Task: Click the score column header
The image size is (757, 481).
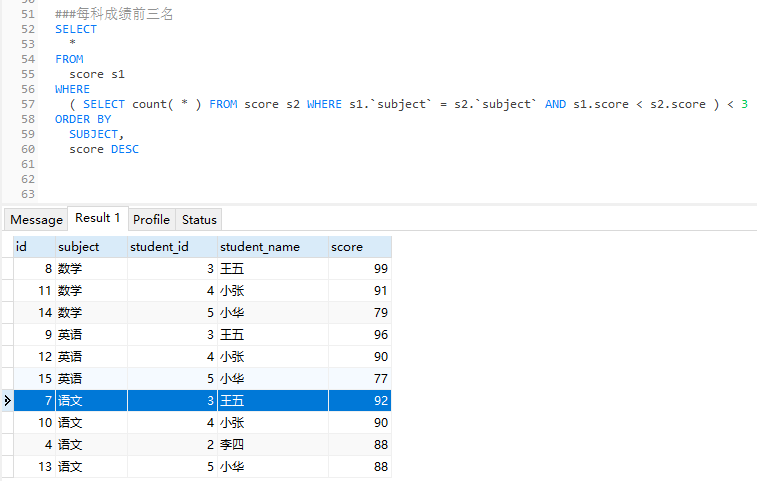Action: [360, 247]
